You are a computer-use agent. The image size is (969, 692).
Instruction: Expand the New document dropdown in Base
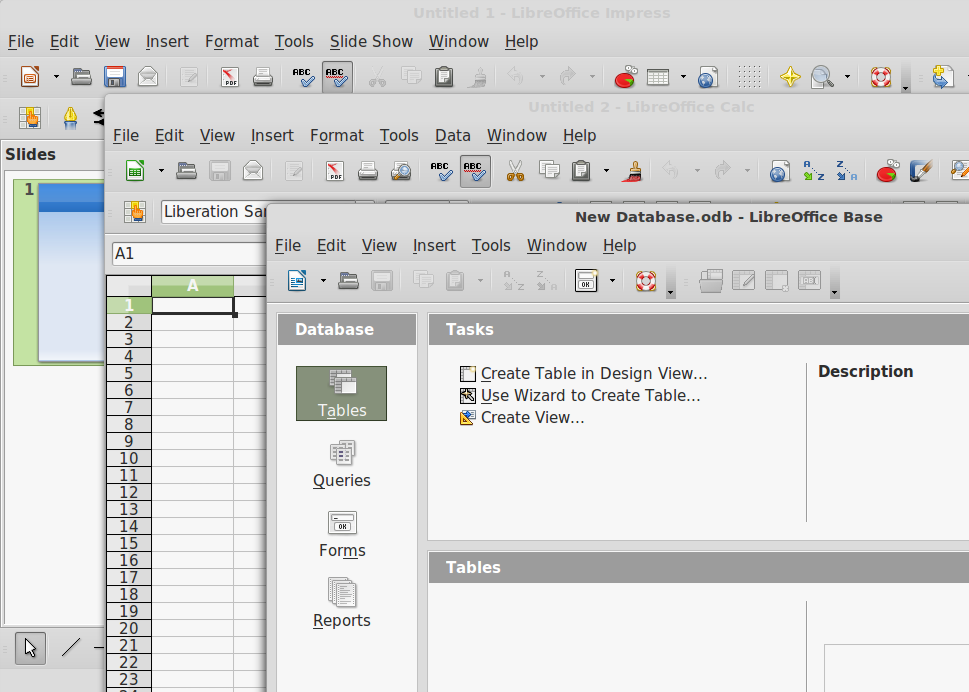pos(323,281)
